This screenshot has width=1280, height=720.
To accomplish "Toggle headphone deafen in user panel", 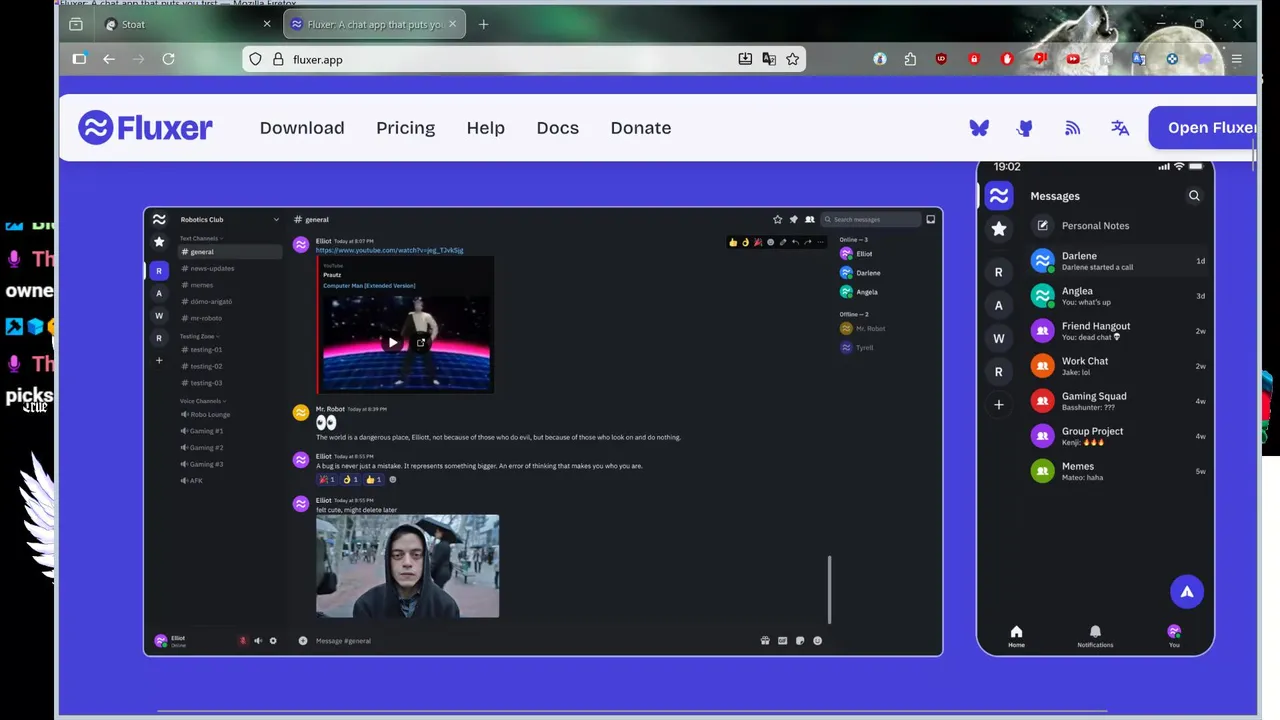I will (258, 641).
